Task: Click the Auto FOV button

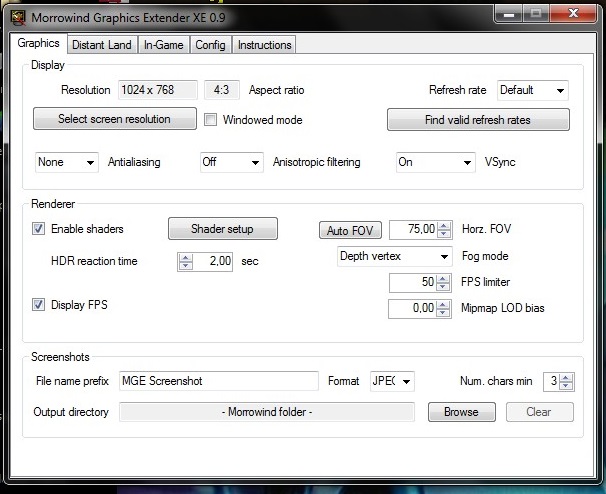Action: (x=350, y=231)
